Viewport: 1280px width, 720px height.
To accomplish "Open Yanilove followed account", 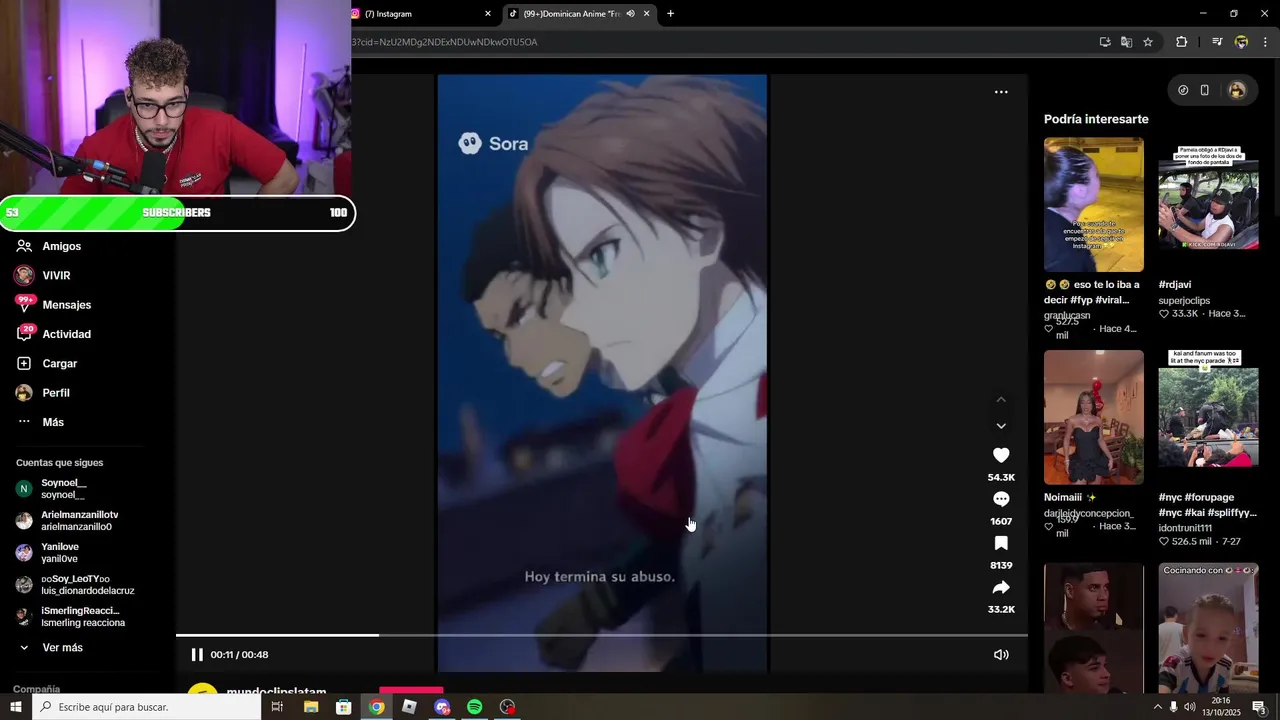I will [60, 553].
